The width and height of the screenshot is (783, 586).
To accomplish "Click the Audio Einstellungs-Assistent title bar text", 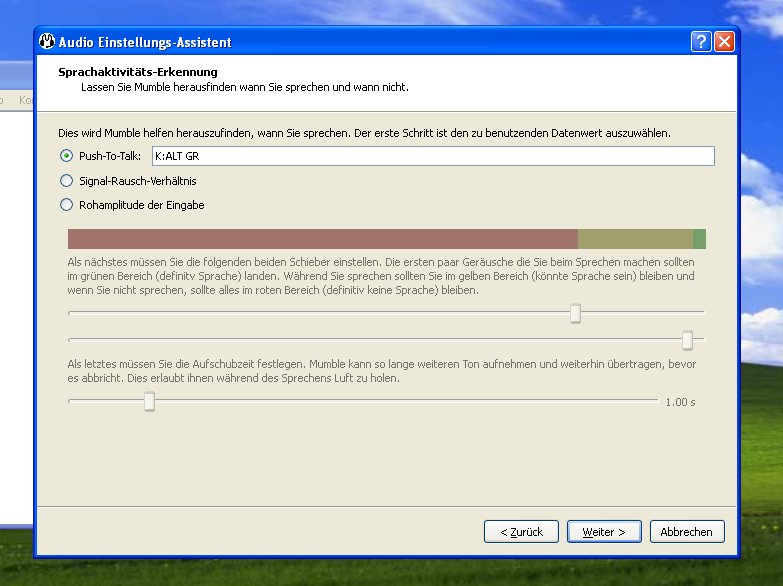I will click(x=145, y=42).
